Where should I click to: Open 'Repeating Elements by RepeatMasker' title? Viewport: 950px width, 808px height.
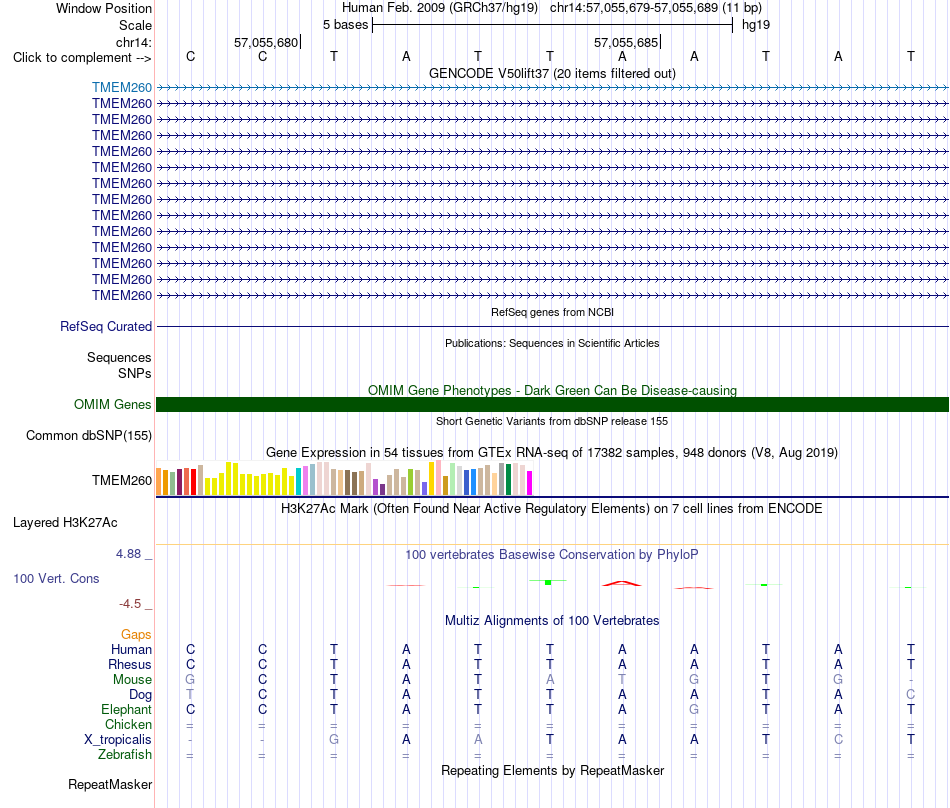552,770
